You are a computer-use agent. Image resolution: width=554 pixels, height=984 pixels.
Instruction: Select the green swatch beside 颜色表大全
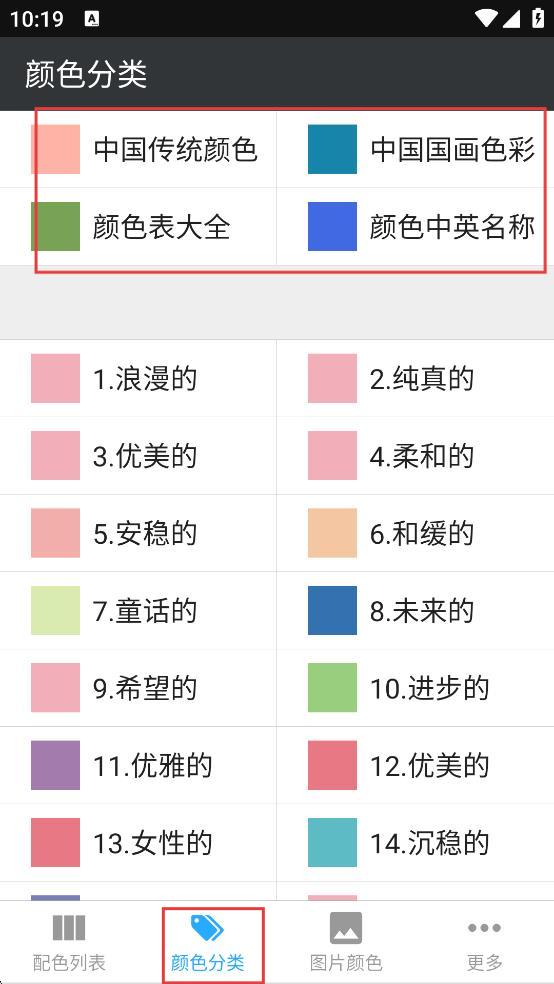point(55,226)
